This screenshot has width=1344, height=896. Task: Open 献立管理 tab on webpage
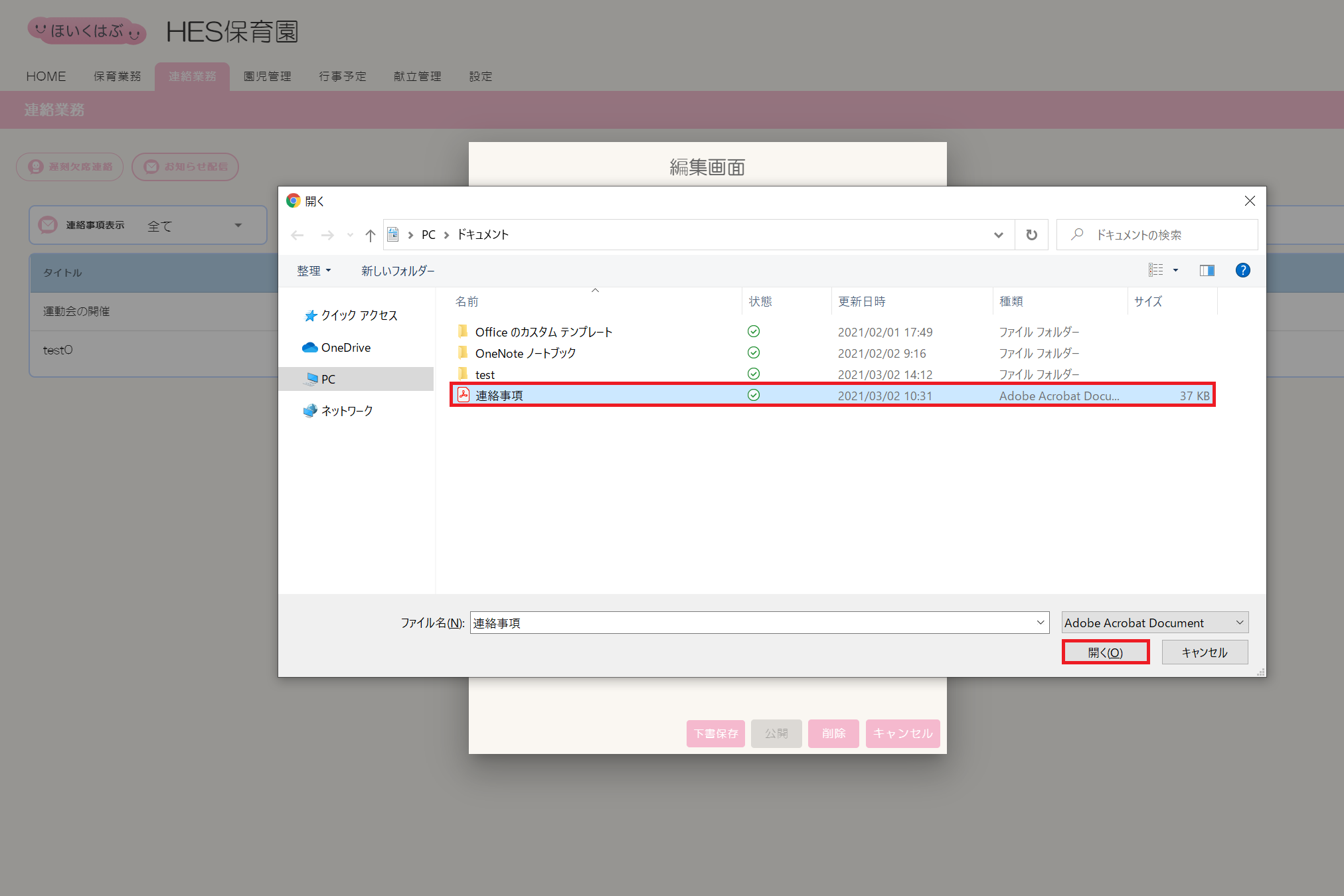pyautogui.click(x=418, y=76)
